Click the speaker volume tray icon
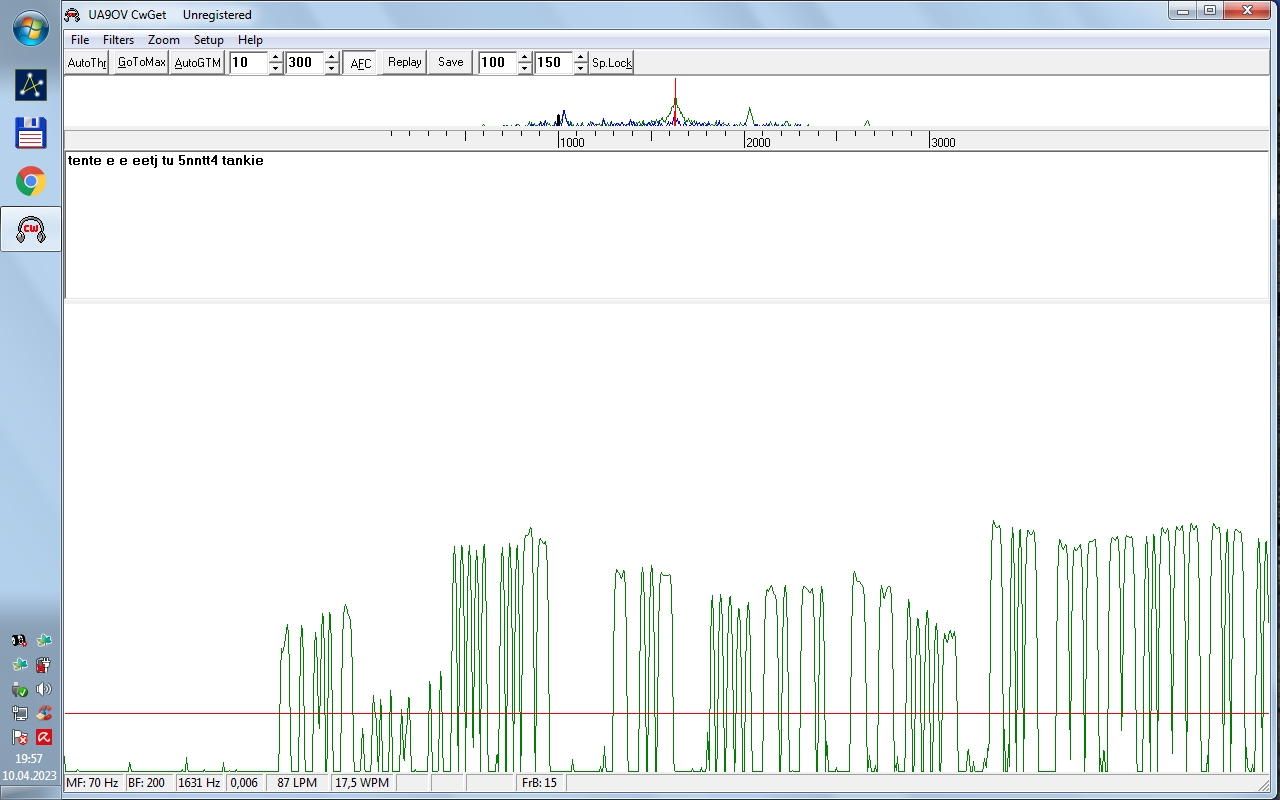The width and height of the screenshot is (1280, 800). click(44, 689)
